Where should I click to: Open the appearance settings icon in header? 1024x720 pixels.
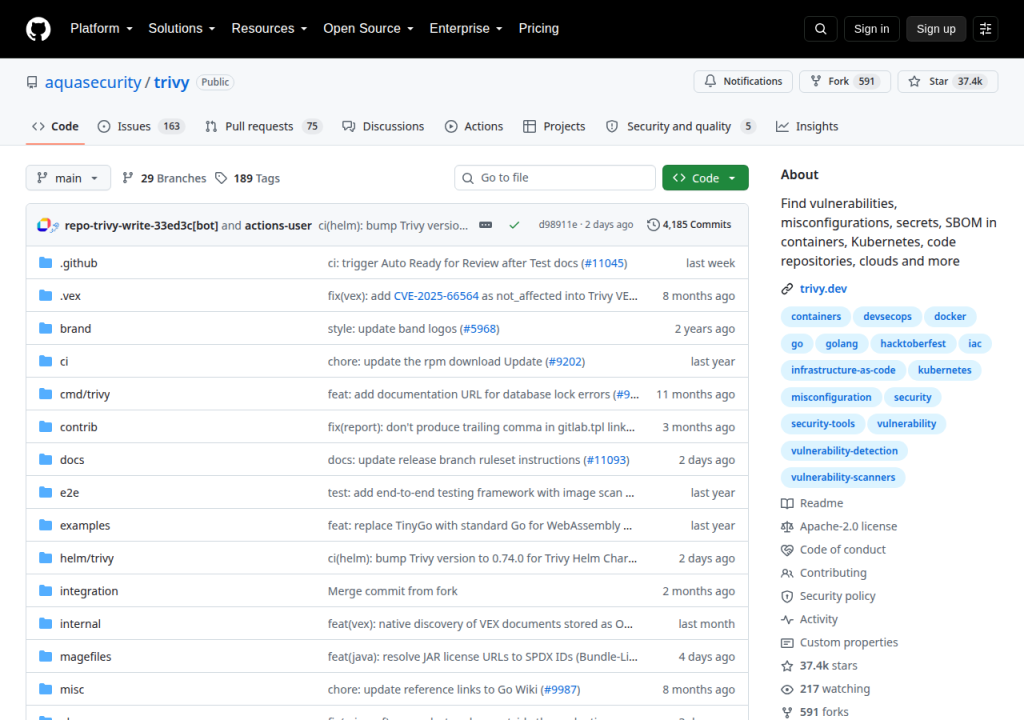pyautogui.click(x=985, y=29)
